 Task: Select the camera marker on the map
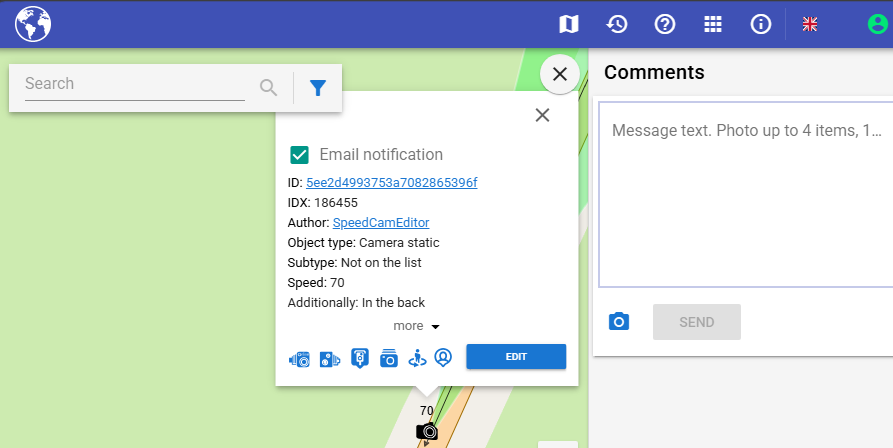(427, 432)
